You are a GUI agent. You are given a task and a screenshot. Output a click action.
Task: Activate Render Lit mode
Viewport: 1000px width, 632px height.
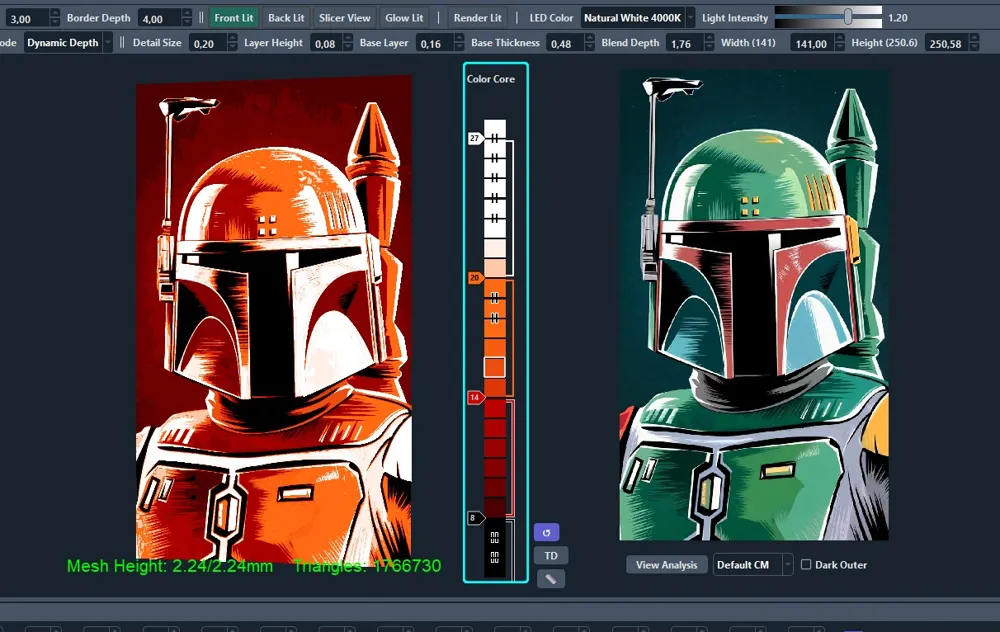(478, 18)
